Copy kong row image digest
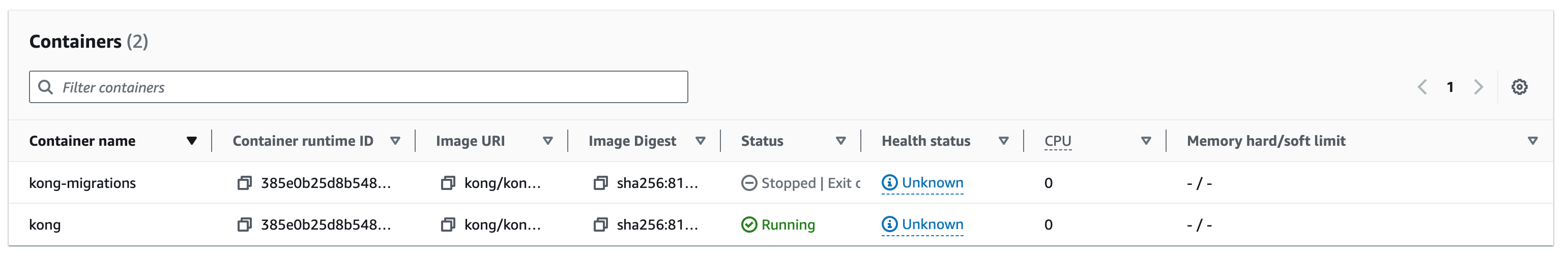1568x255 pixels. 600,225
